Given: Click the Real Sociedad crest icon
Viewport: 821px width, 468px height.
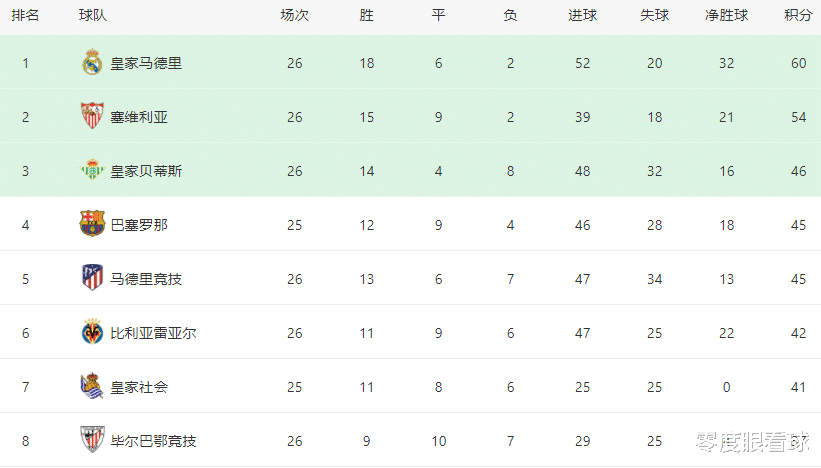Looking at the screenshot, I should (x=92, y=386).
